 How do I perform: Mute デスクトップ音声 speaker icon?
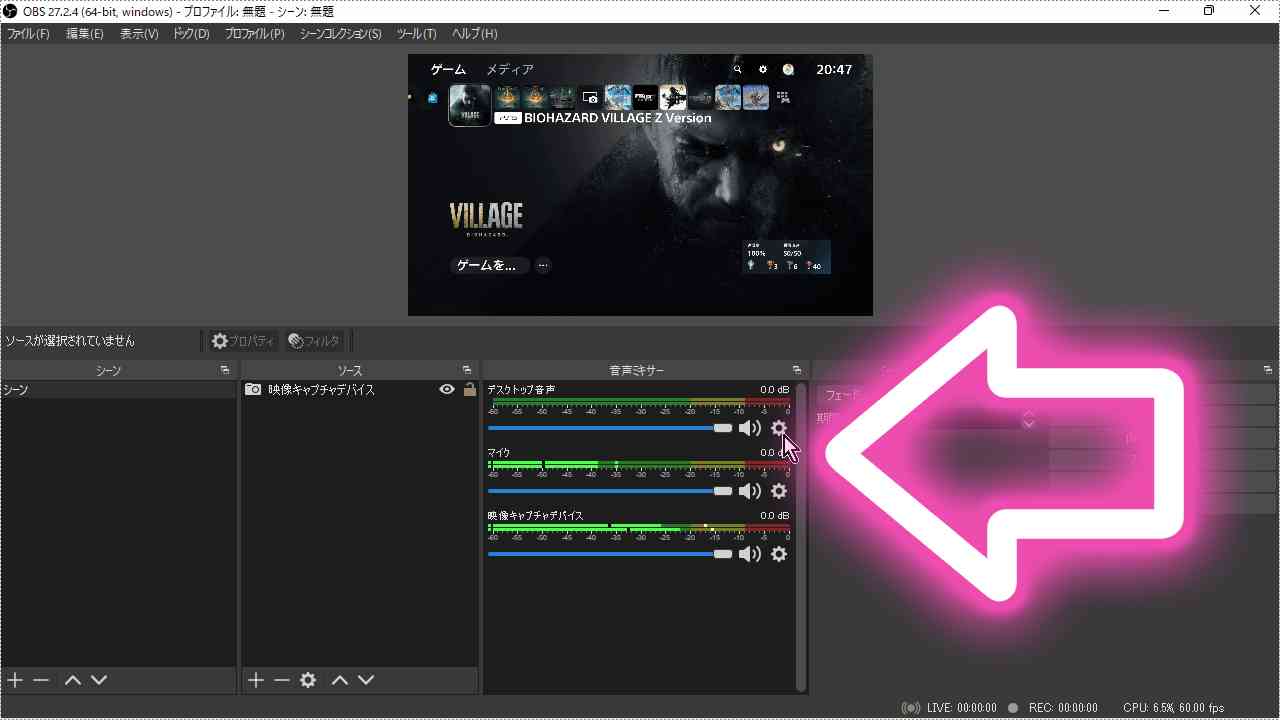(749, 428)
